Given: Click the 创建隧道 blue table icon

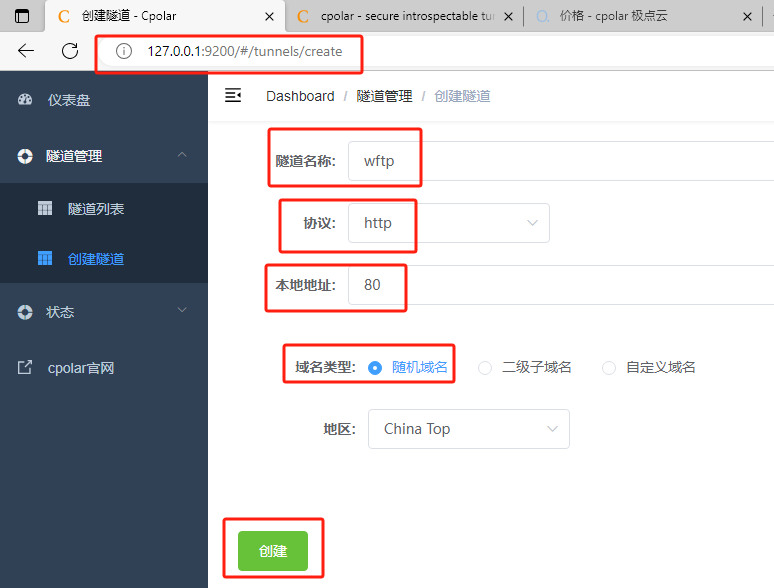Looking at the screenshot, I should [x=45, y=258].
